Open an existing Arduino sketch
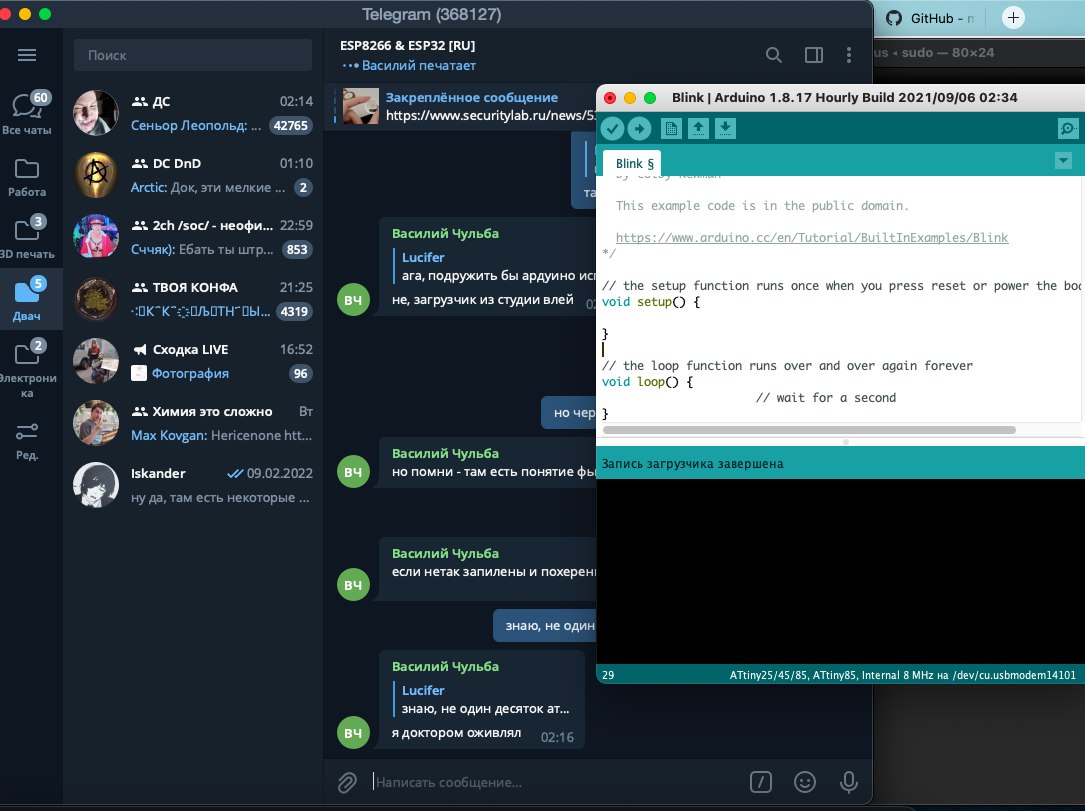The image size is (1085, 811). point(698,128)
